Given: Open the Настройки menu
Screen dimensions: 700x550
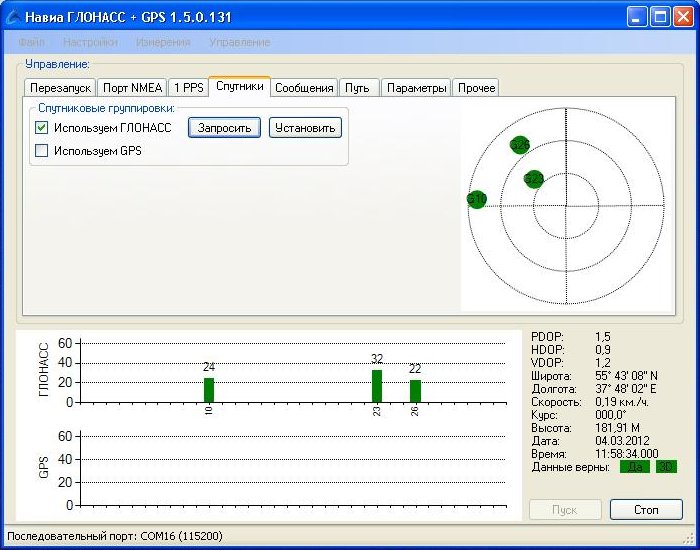Looking at the screenshot, I should click(90, 42).
